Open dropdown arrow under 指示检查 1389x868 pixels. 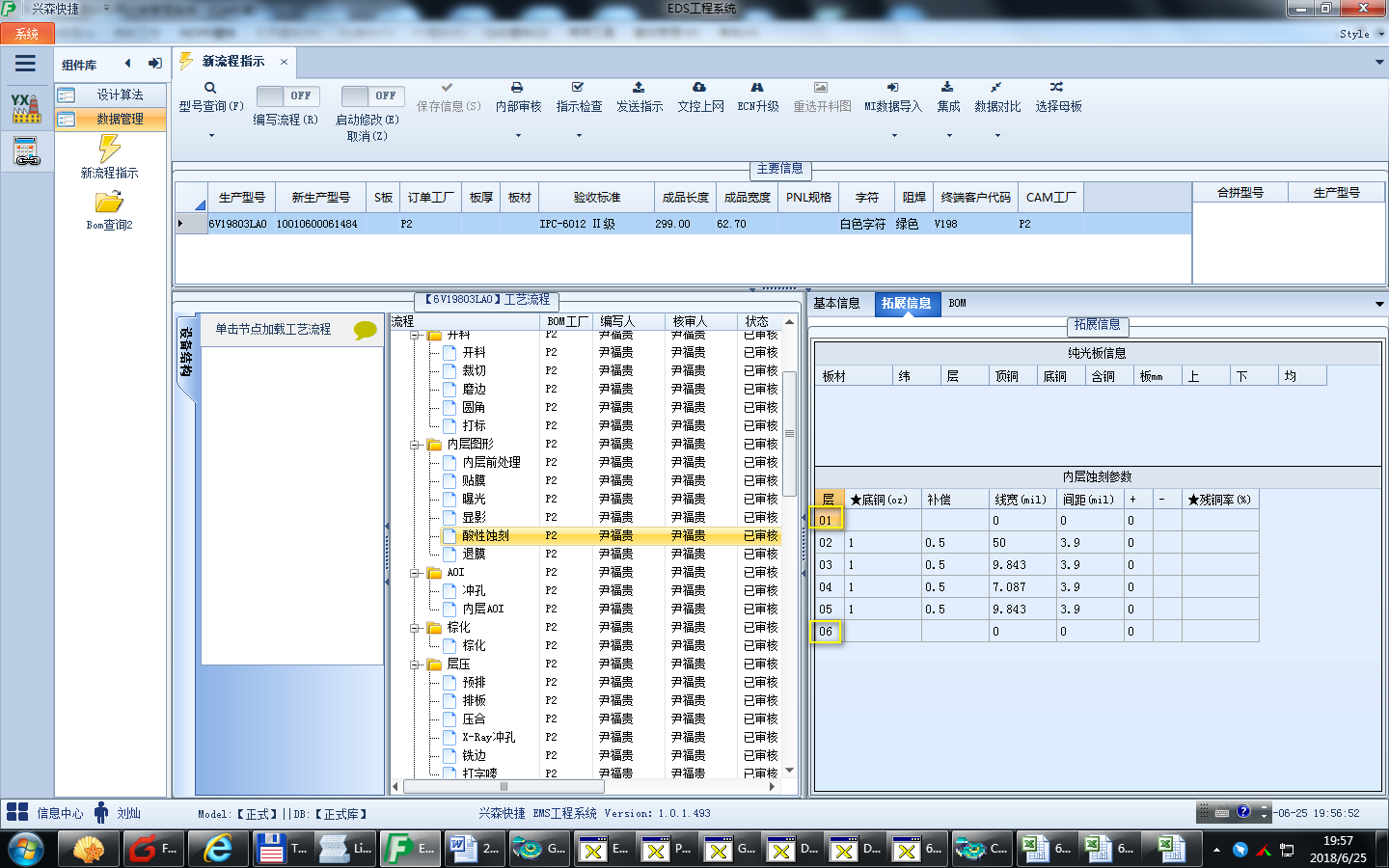point(579,136)
